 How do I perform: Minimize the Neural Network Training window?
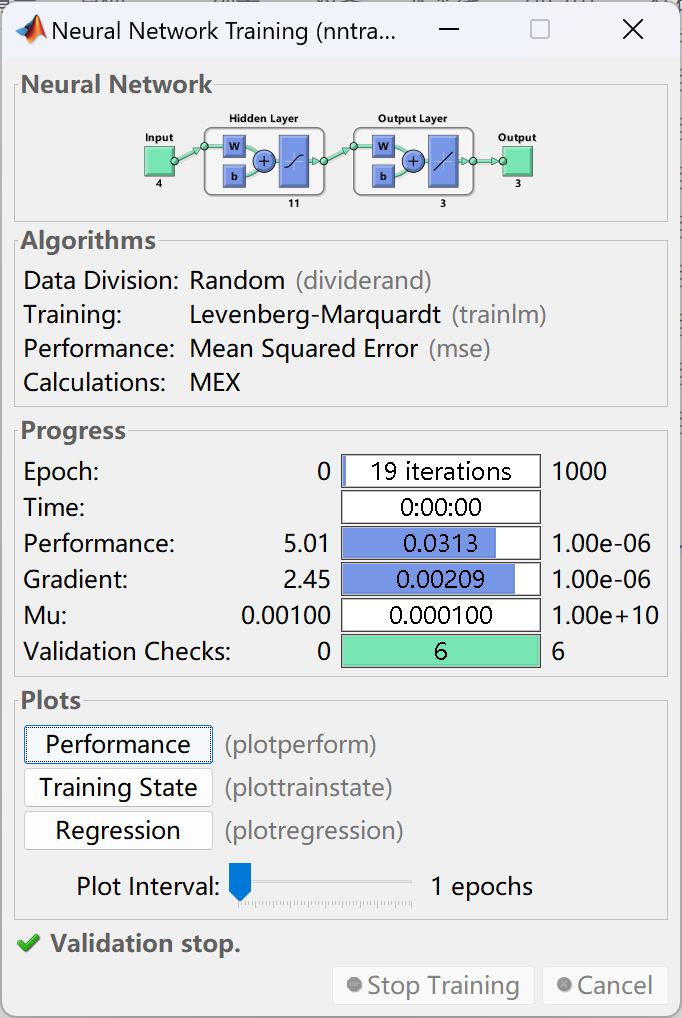449,29
